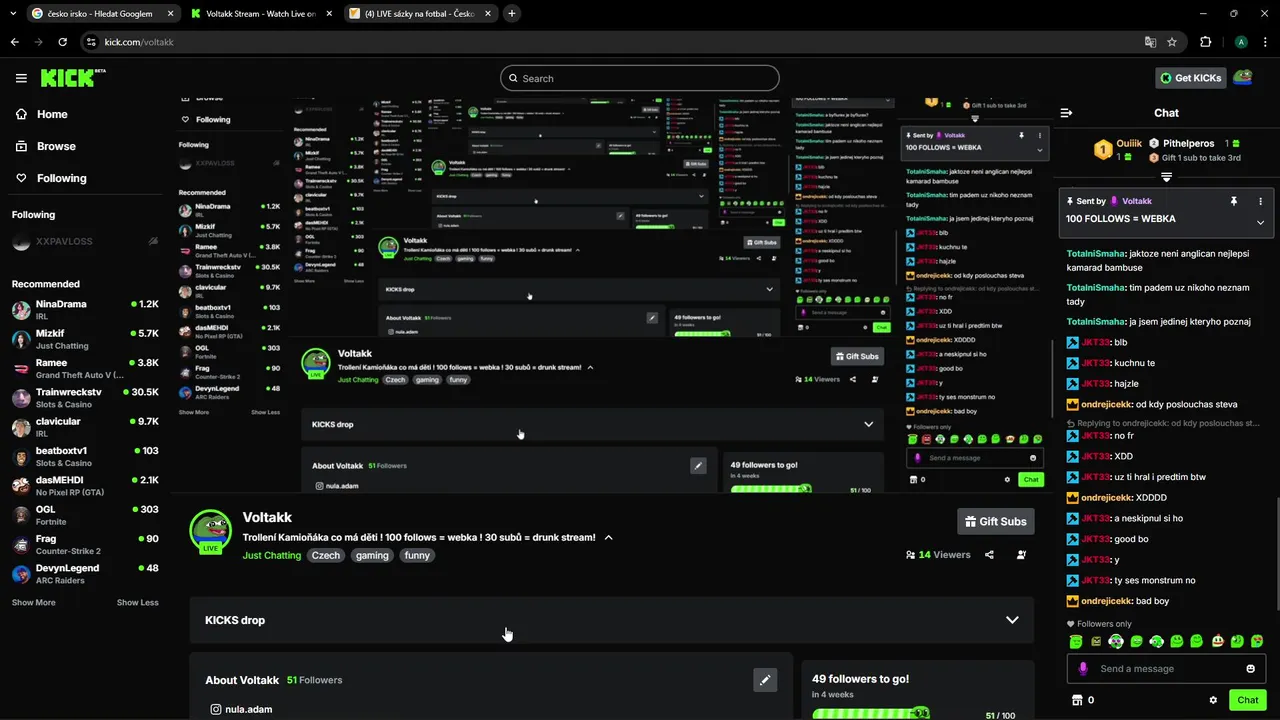This screenshot has width=1280, height=720.
Task: Switch to LIVE sázky na fotbal tab
Action: [x=420, y=13]
